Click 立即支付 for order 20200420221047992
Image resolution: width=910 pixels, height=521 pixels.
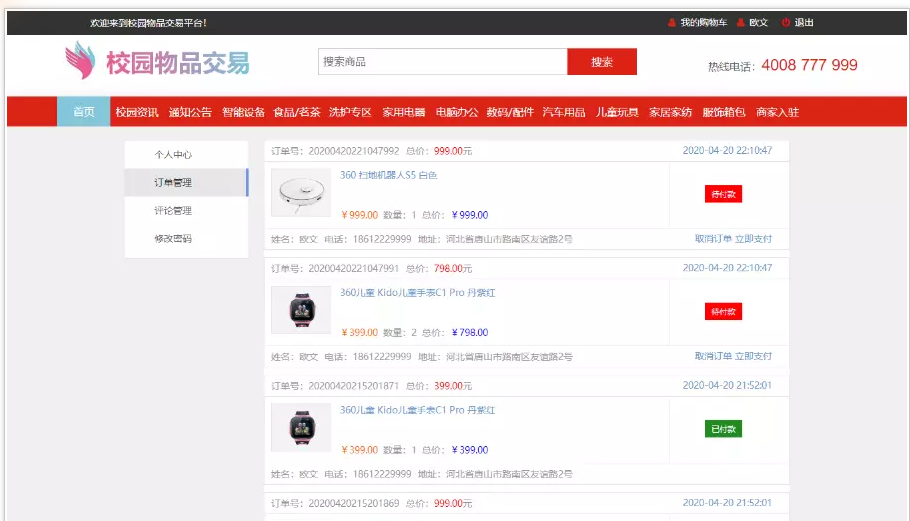tap(753, 238)
